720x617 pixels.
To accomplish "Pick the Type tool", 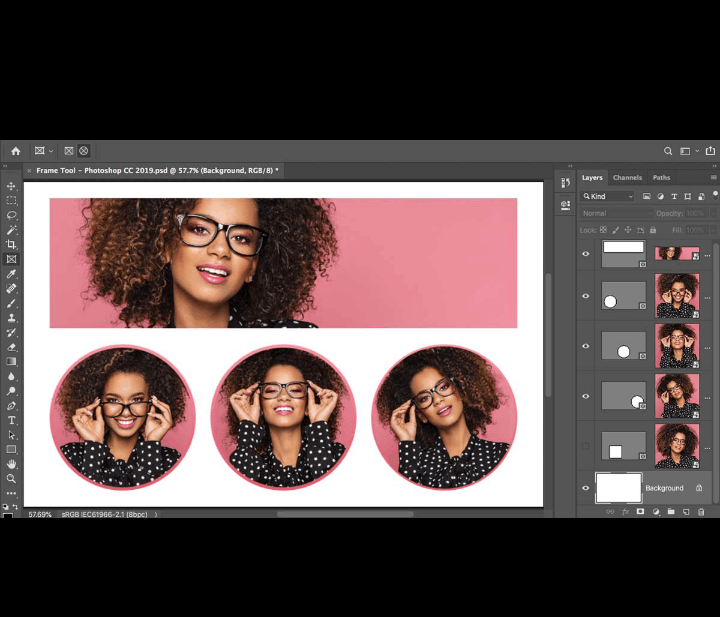I will click(x=11, y=420).
